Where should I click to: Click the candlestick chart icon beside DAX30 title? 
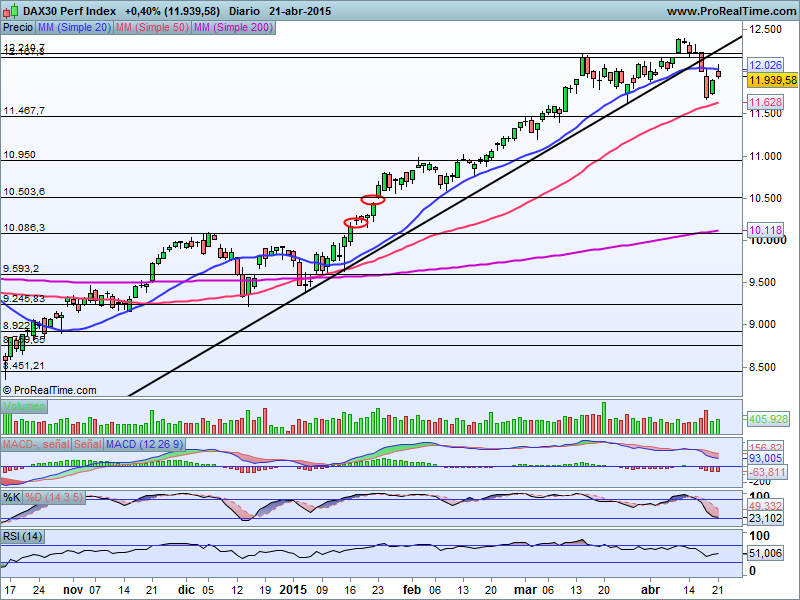point(11,10)
